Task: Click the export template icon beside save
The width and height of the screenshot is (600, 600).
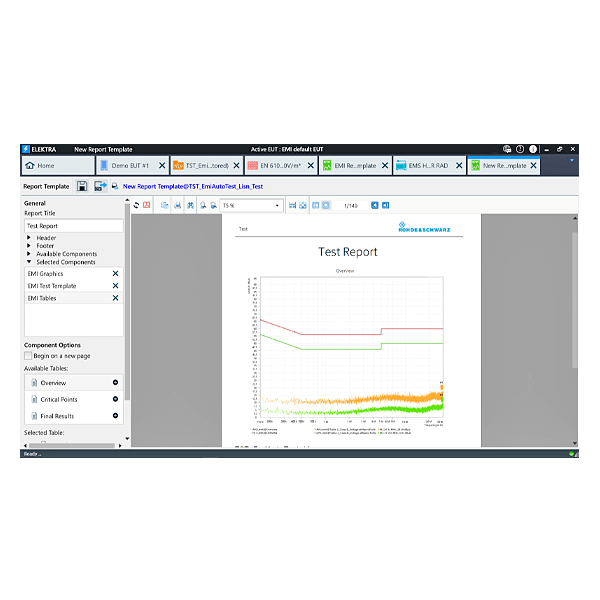Action: (x=100, y=186)
